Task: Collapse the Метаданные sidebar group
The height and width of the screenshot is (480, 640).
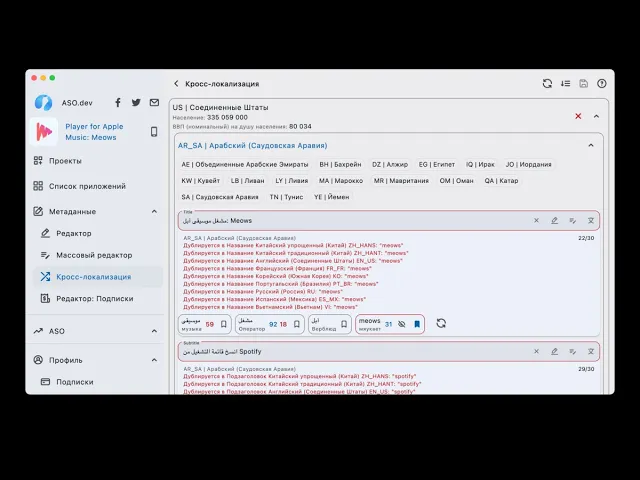Action: click(154, 211)
